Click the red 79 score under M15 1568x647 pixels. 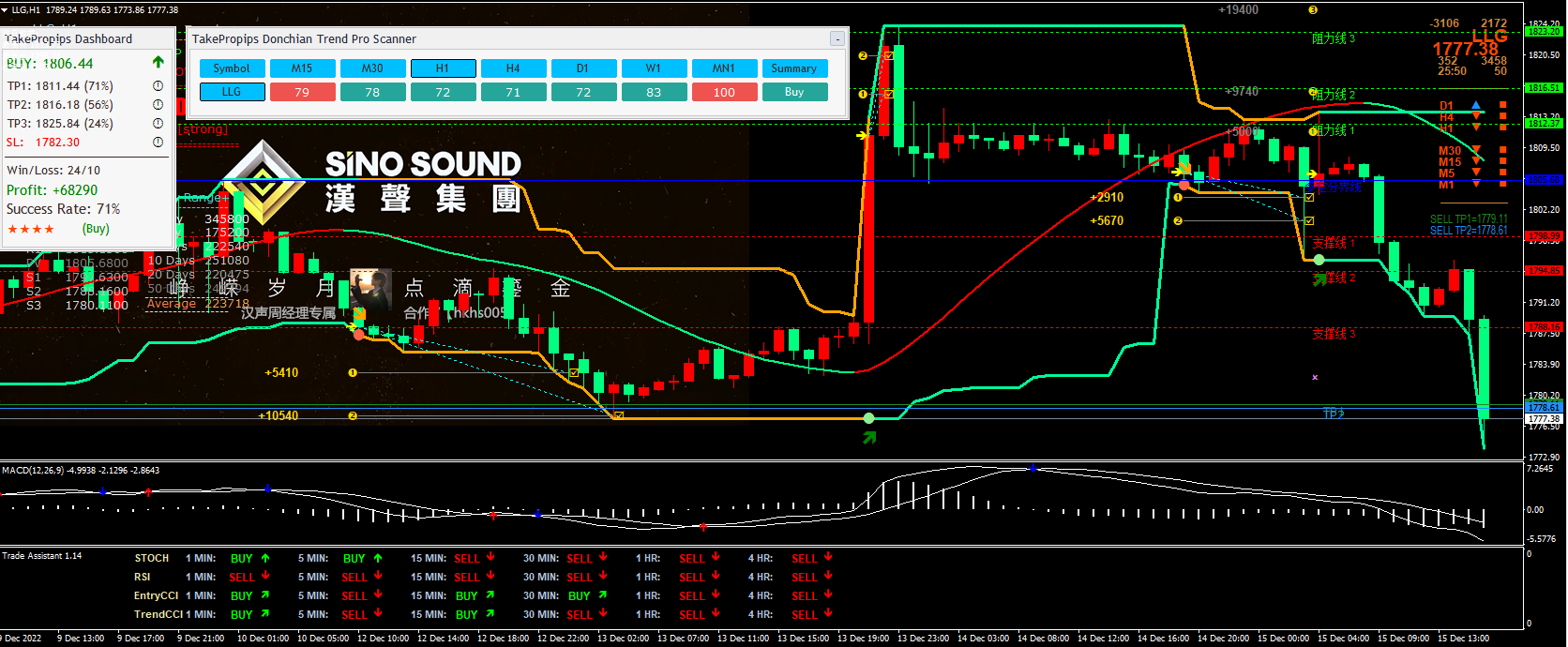[302, 92]
